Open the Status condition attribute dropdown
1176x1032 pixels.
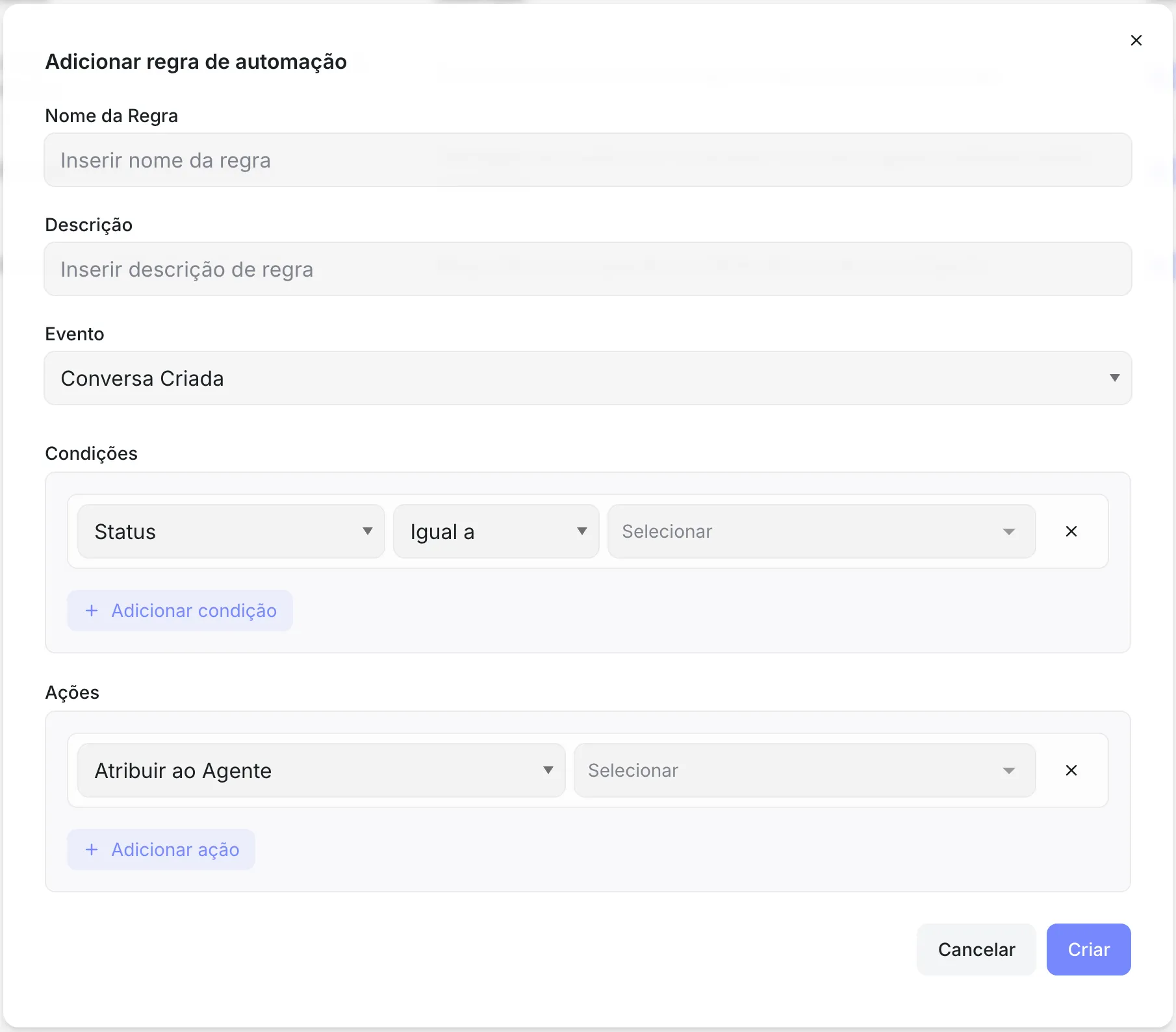click(x=231, y=531)
